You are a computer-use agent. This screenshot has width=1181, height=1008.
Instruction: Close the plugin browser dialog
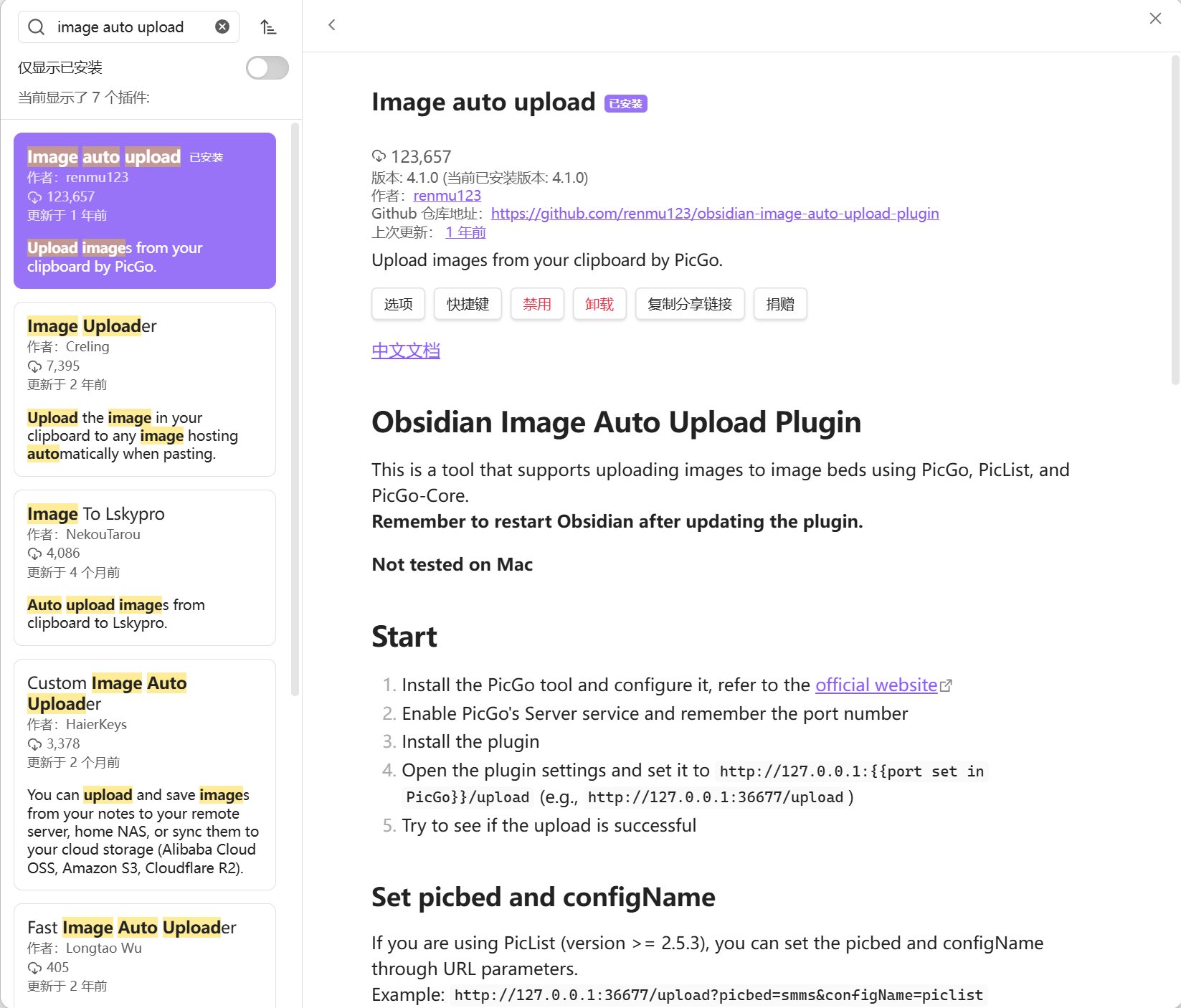point(1155,19)
